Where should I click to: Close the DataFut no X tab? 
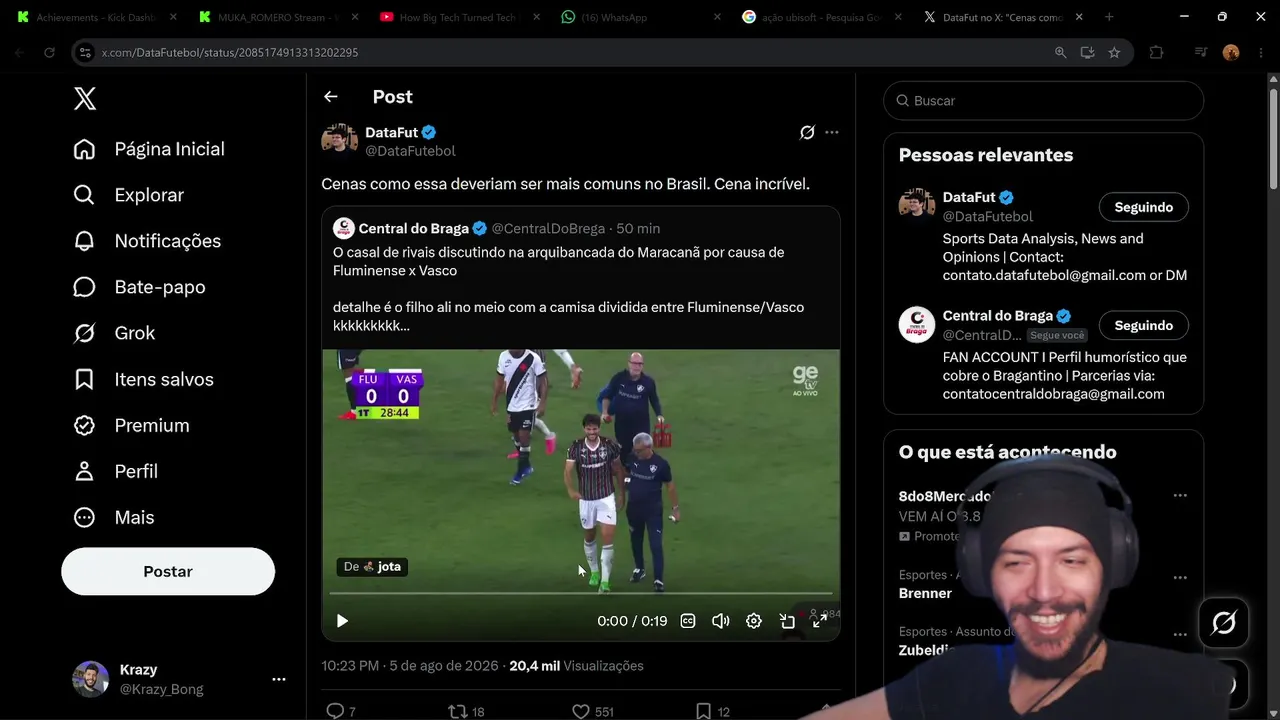[x=1079, y=17]
